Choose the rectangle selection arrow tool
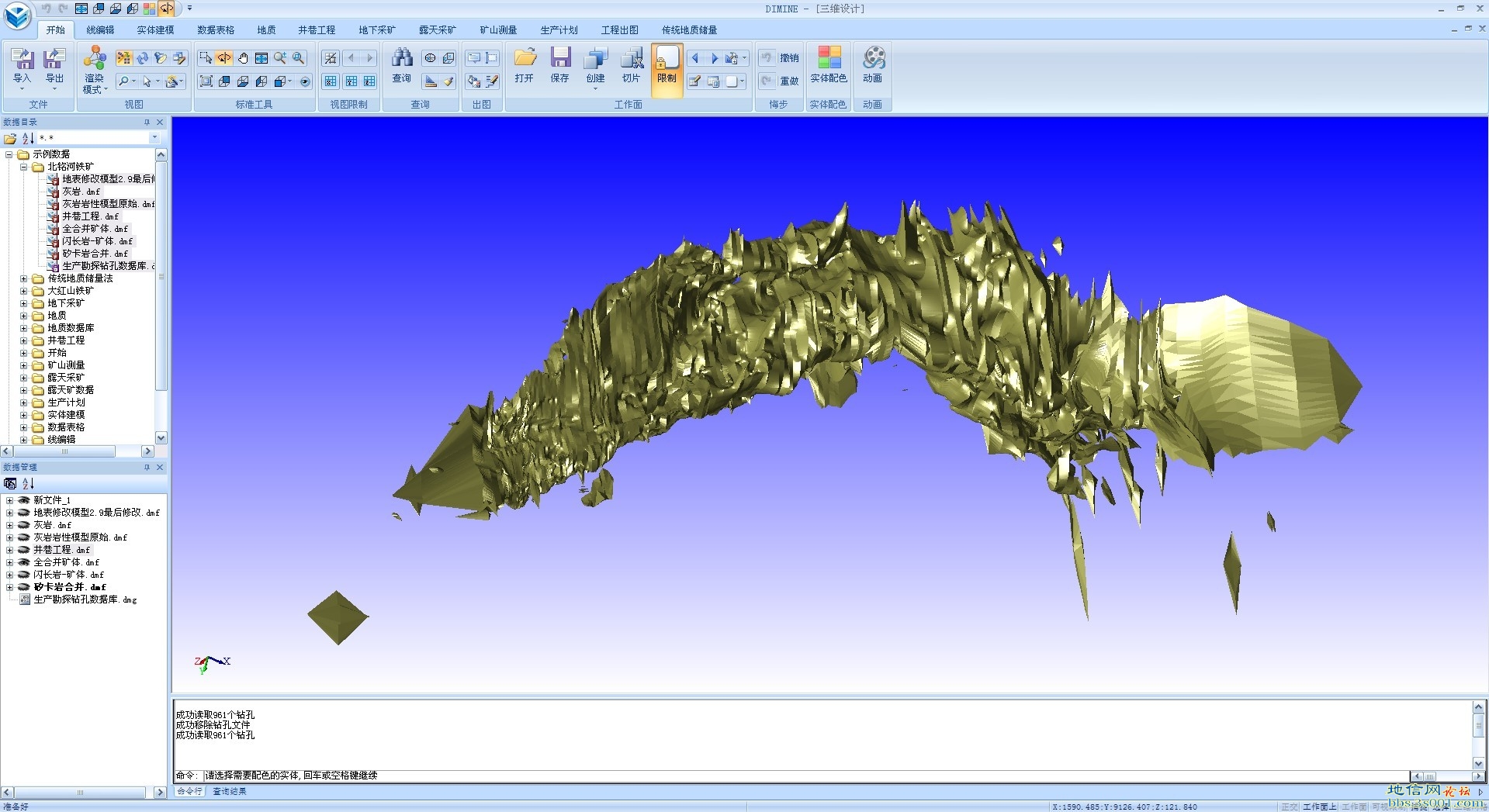This screenshot has height=812, width=1489. click(206, 58)
